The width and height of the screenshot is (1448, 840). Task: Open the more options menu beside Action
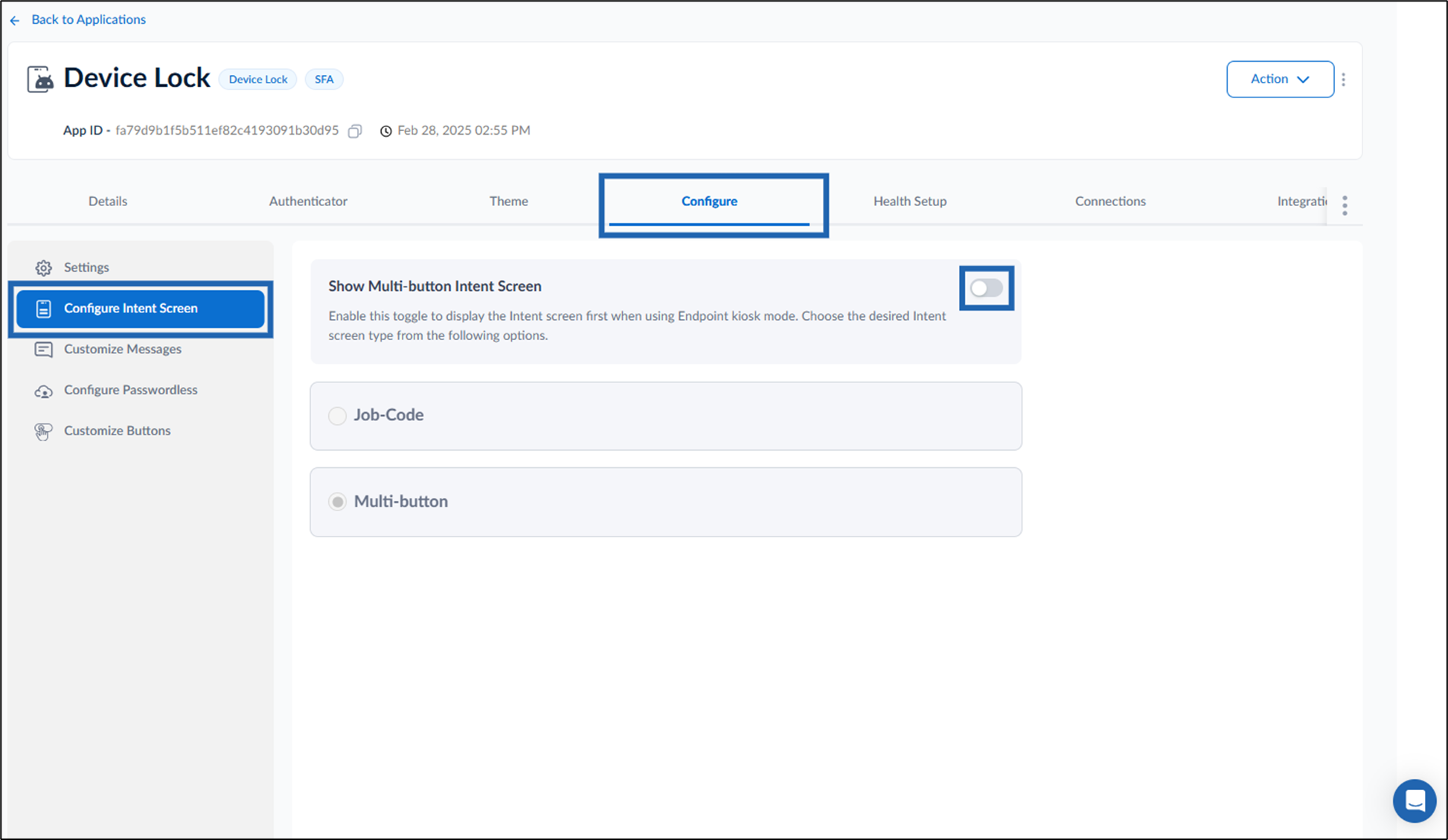pos(1343,79)
